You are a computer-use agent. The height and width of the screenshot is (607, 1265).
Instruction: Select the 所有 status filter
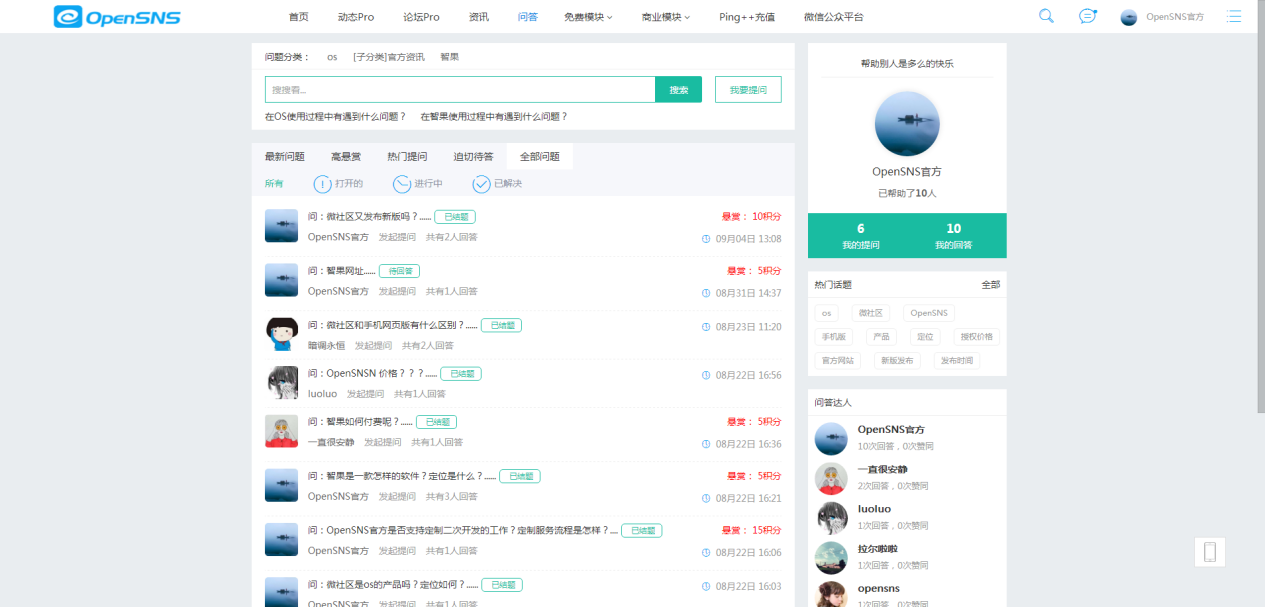[x=274, y=184]
